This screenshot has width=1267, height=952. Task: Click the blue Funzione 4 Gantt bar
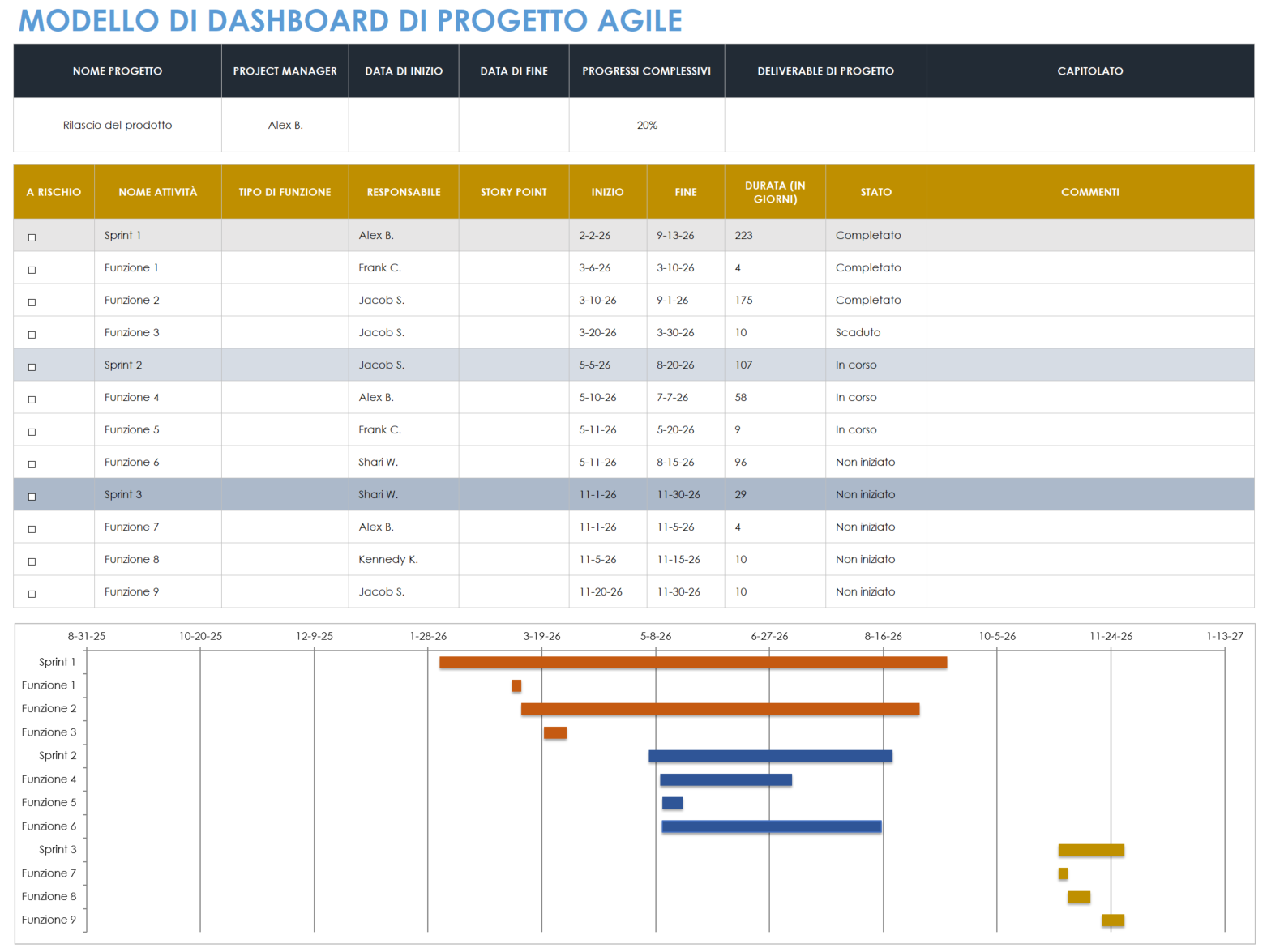click(726, 779)
